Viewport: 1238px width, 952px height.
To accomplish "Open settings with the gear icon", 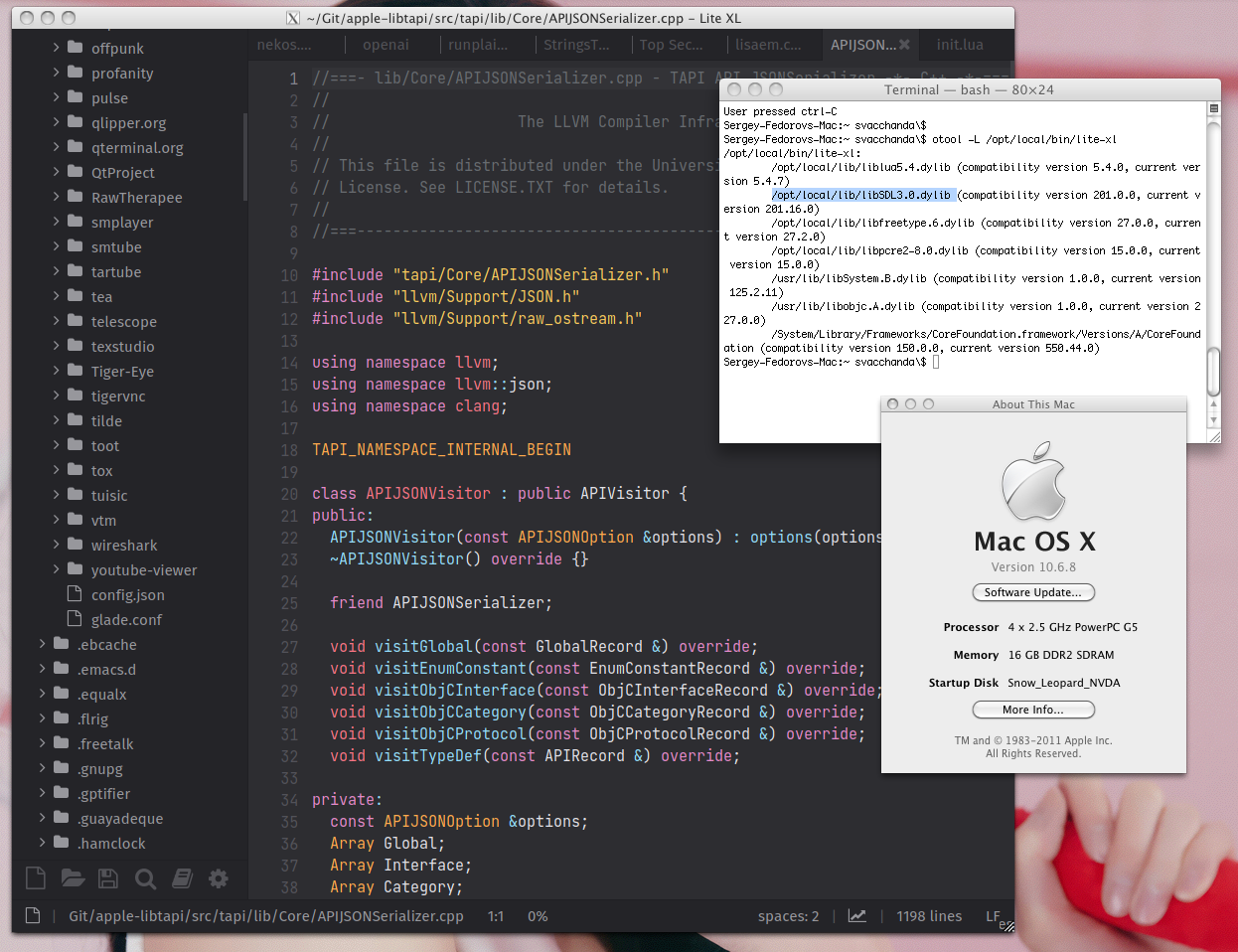I will 219,877.
